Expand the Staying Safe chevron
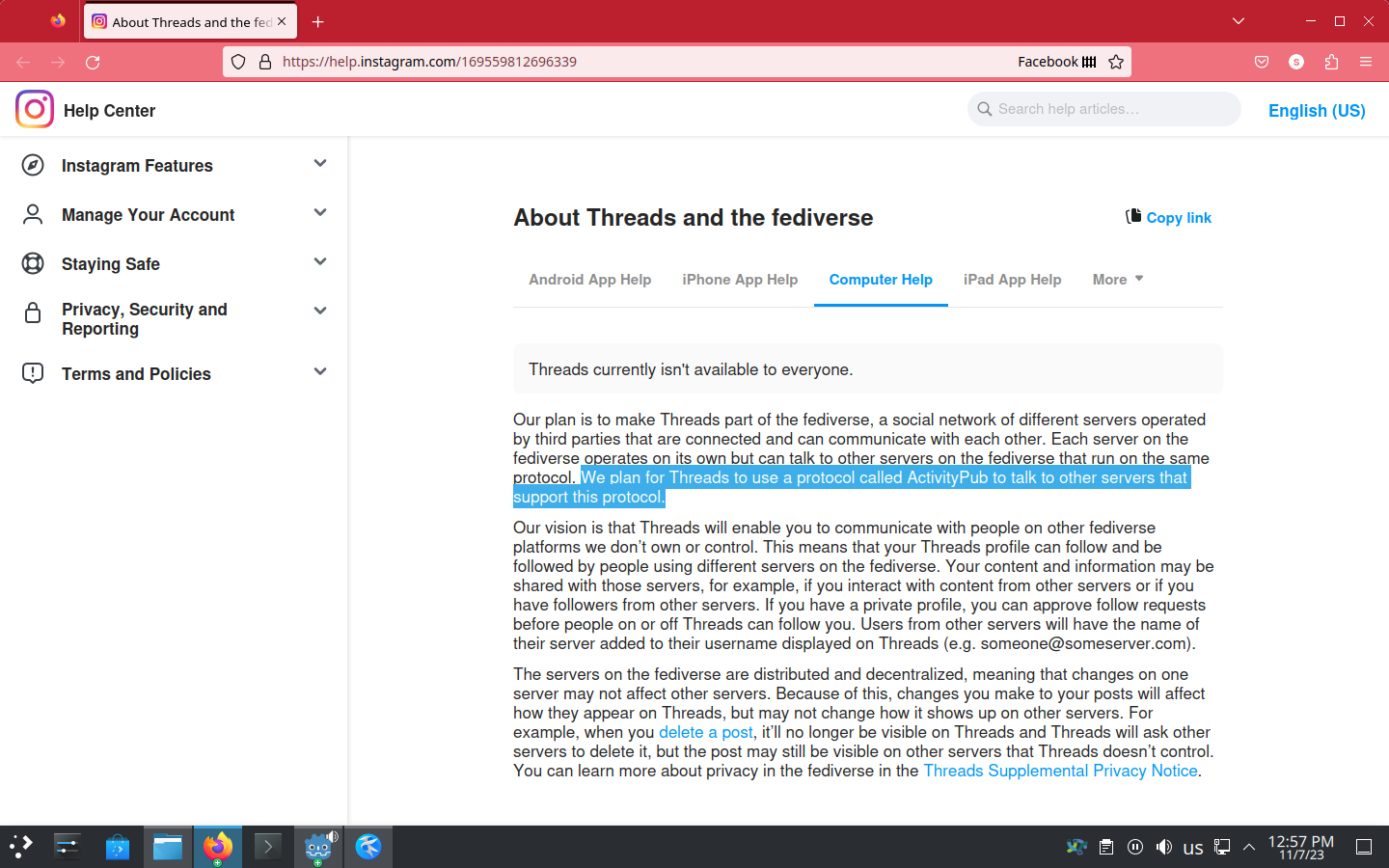This screenshot has height=868, width=1389. coord(320,262)
